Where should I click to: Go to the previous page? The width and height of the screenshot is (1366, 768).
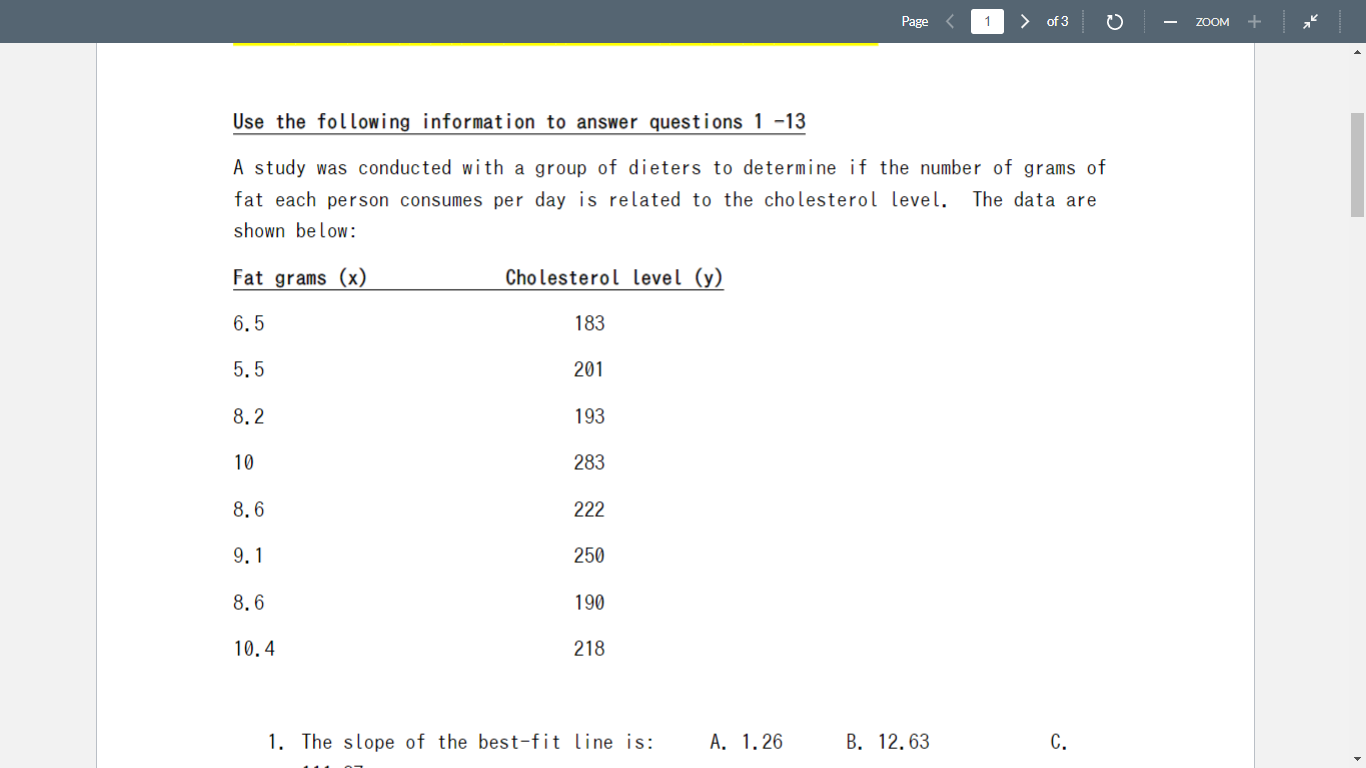(x=949, y=20)
